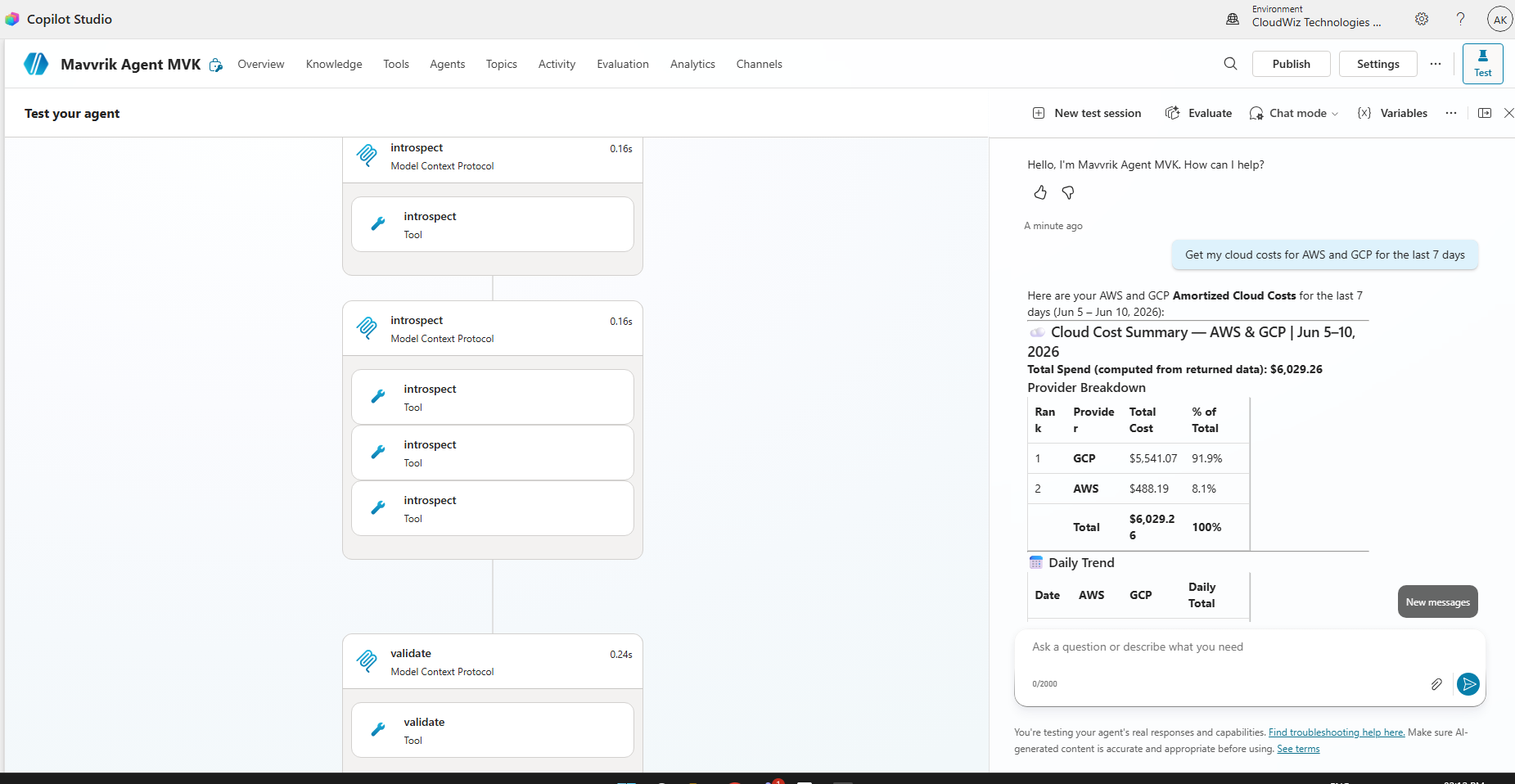Open the Overview tab
1515x784 pixels.
[x=261, y=64]
